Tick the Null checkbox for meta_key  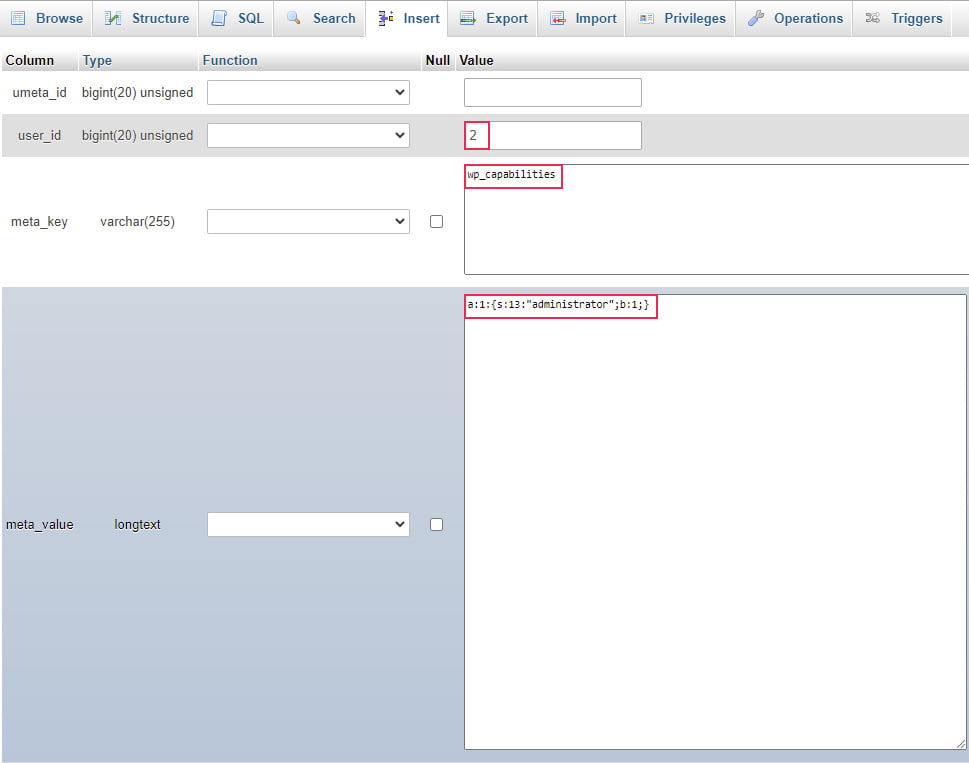coord(436,221)
